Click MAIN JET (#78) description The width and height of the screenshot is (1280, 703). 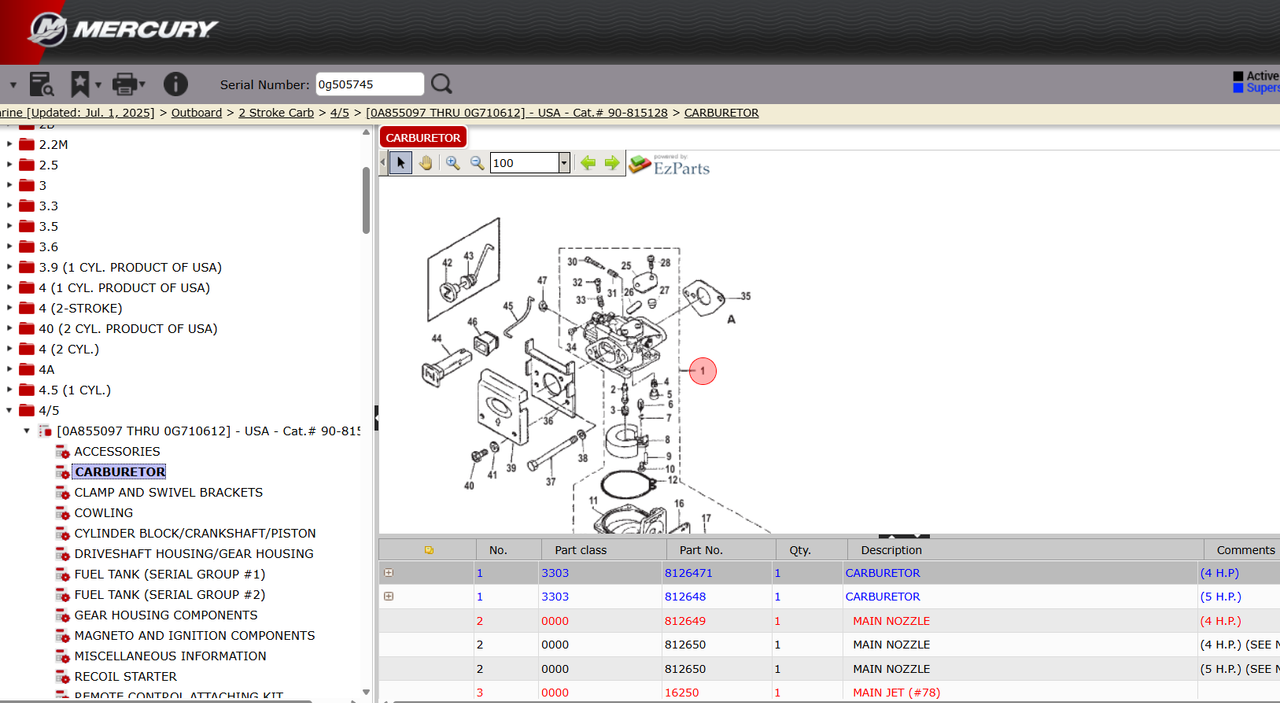(896, 692)
